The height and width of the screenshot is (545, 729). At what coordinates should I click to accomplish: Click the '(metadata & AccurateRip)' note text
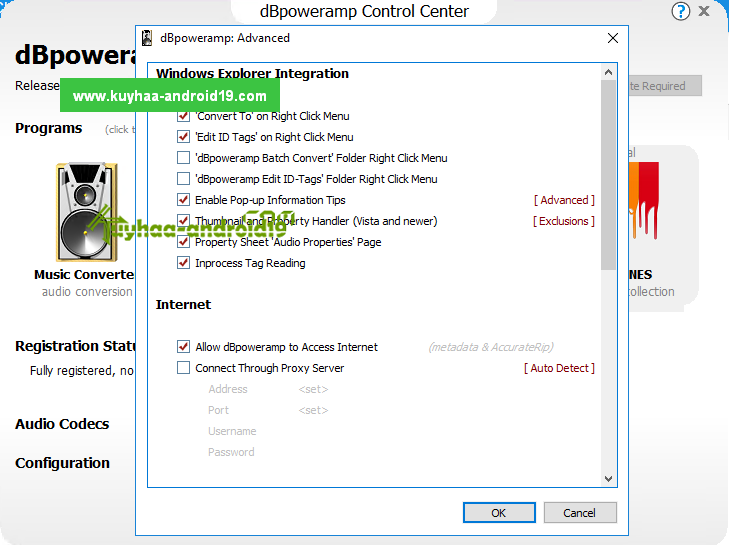[x=491, y=347]
